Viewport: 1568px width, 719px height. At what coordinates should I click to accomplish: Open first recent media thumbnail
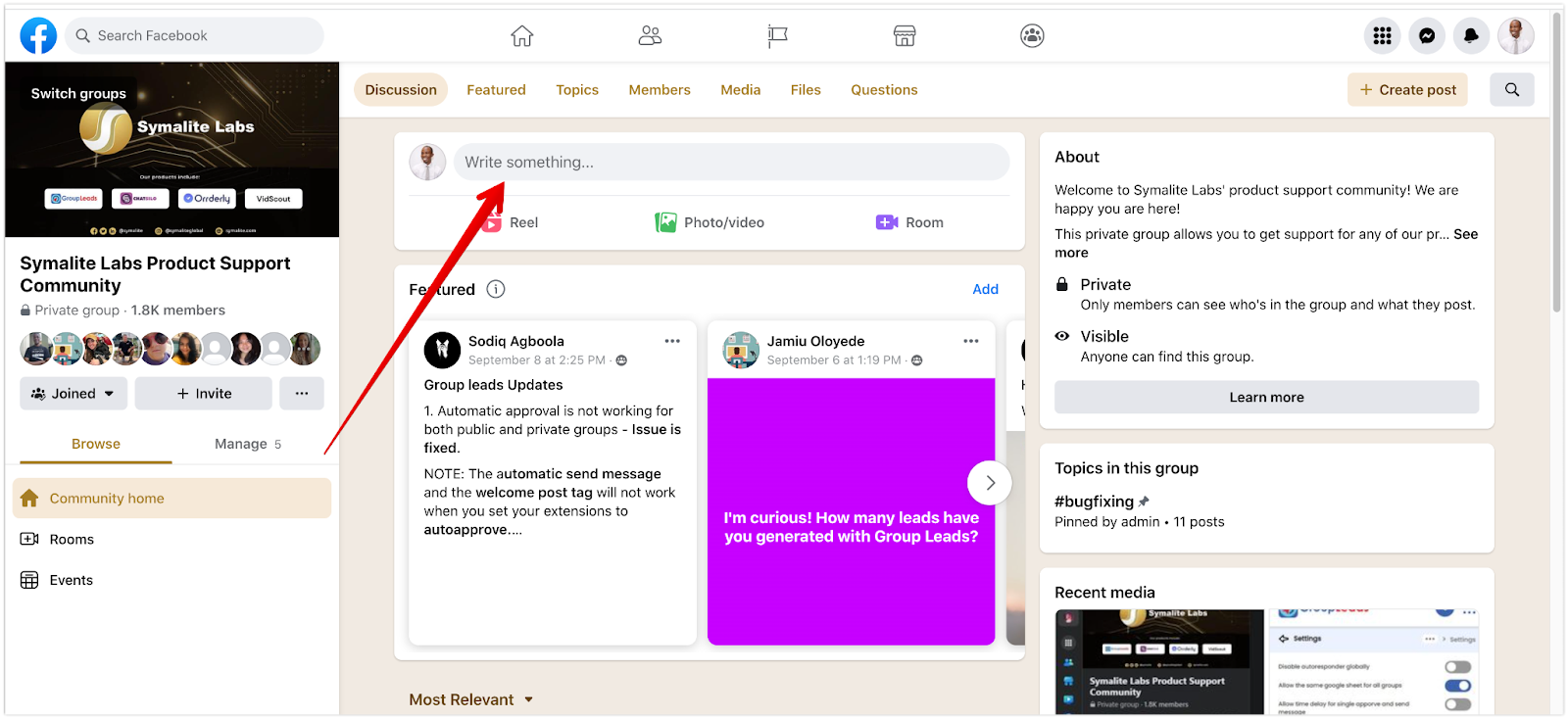coord(1159,662)
